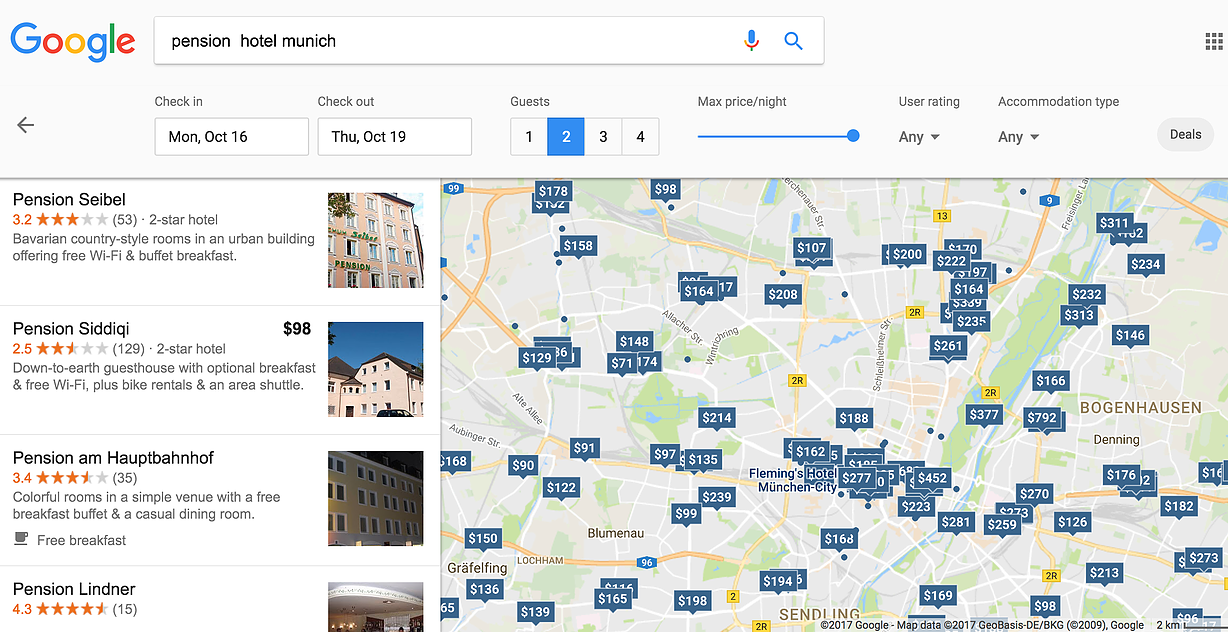Click the Max price/night slider handle
Screen dimensions: 1228x632
tap(853, 136)
